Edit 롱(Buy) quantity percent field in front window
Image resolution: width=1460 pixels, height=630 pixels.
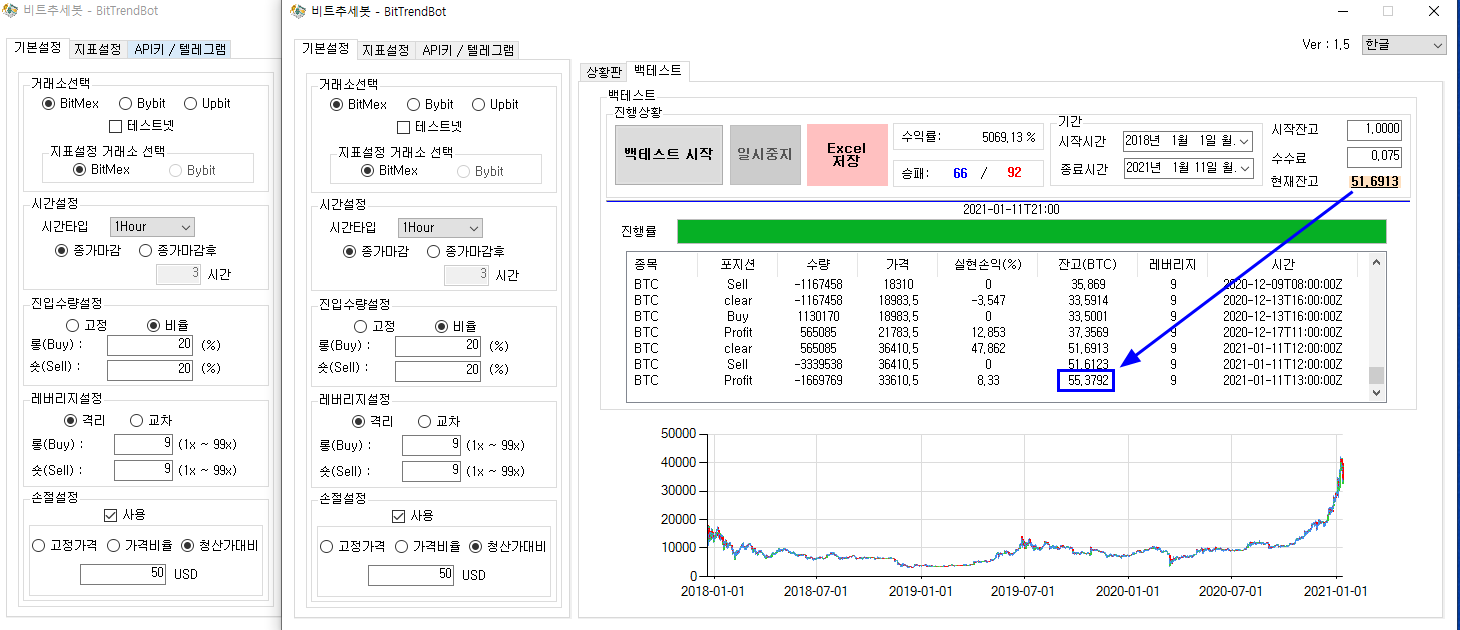pyautogui.click(x=439, y=346)
